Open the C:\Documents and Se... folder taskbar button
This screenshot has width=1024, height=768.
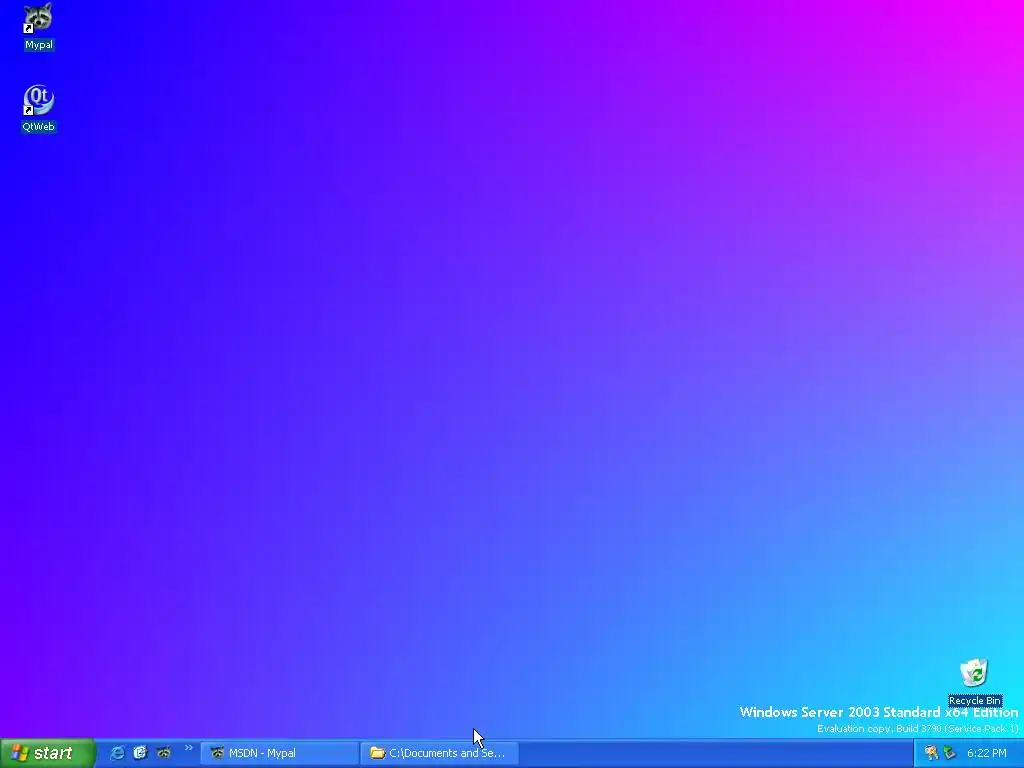(440, 753)
